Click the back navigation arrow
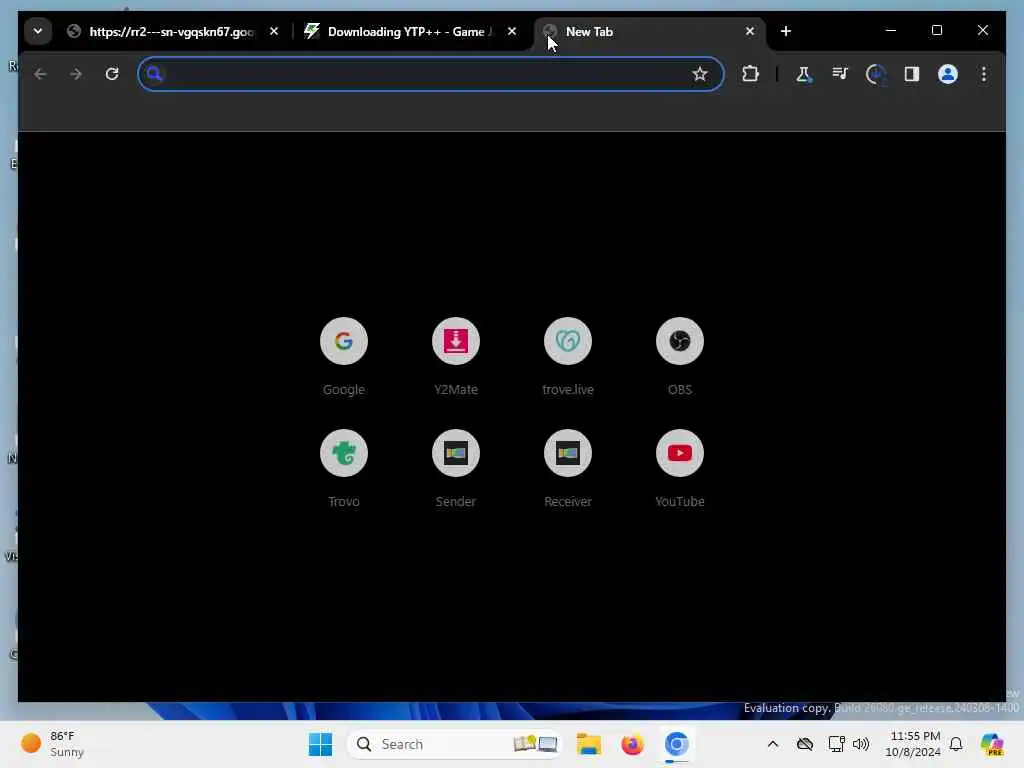 [x=40, y=74]
